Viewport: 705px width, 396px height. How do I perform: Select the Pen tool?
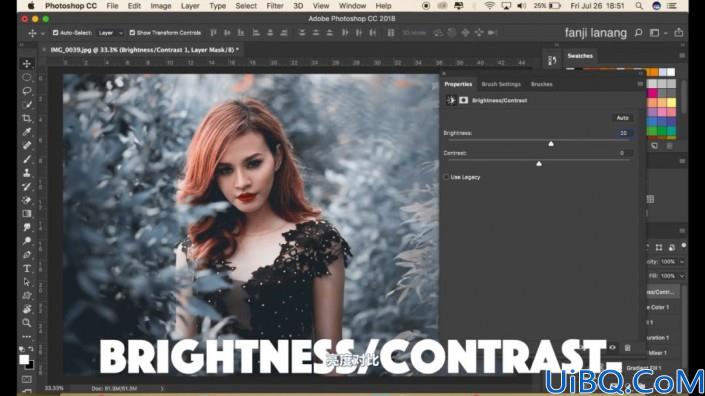pyautogui.click(x=27, y=255)
